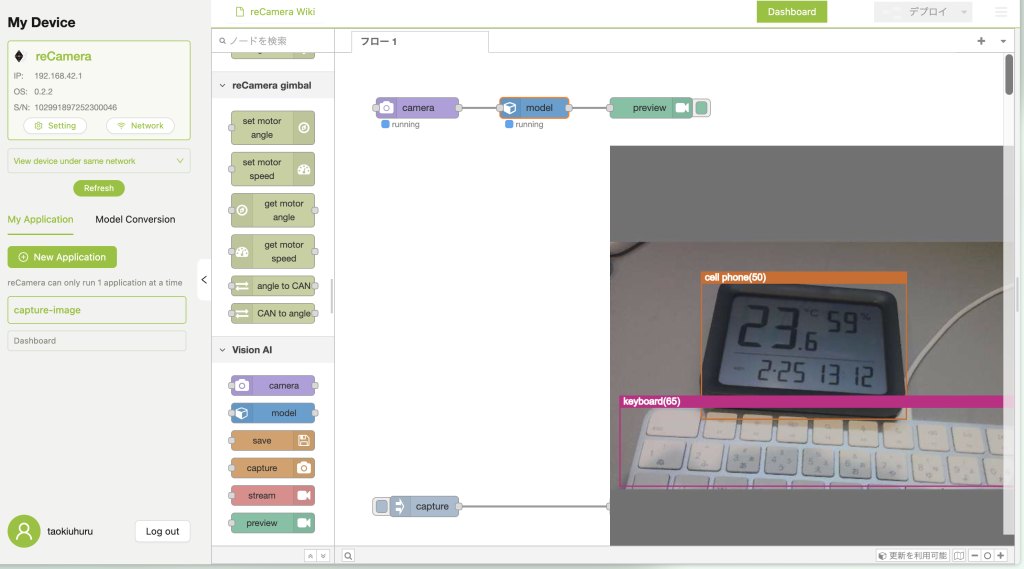Collapse the Vision AI palette section

[222, 350]
